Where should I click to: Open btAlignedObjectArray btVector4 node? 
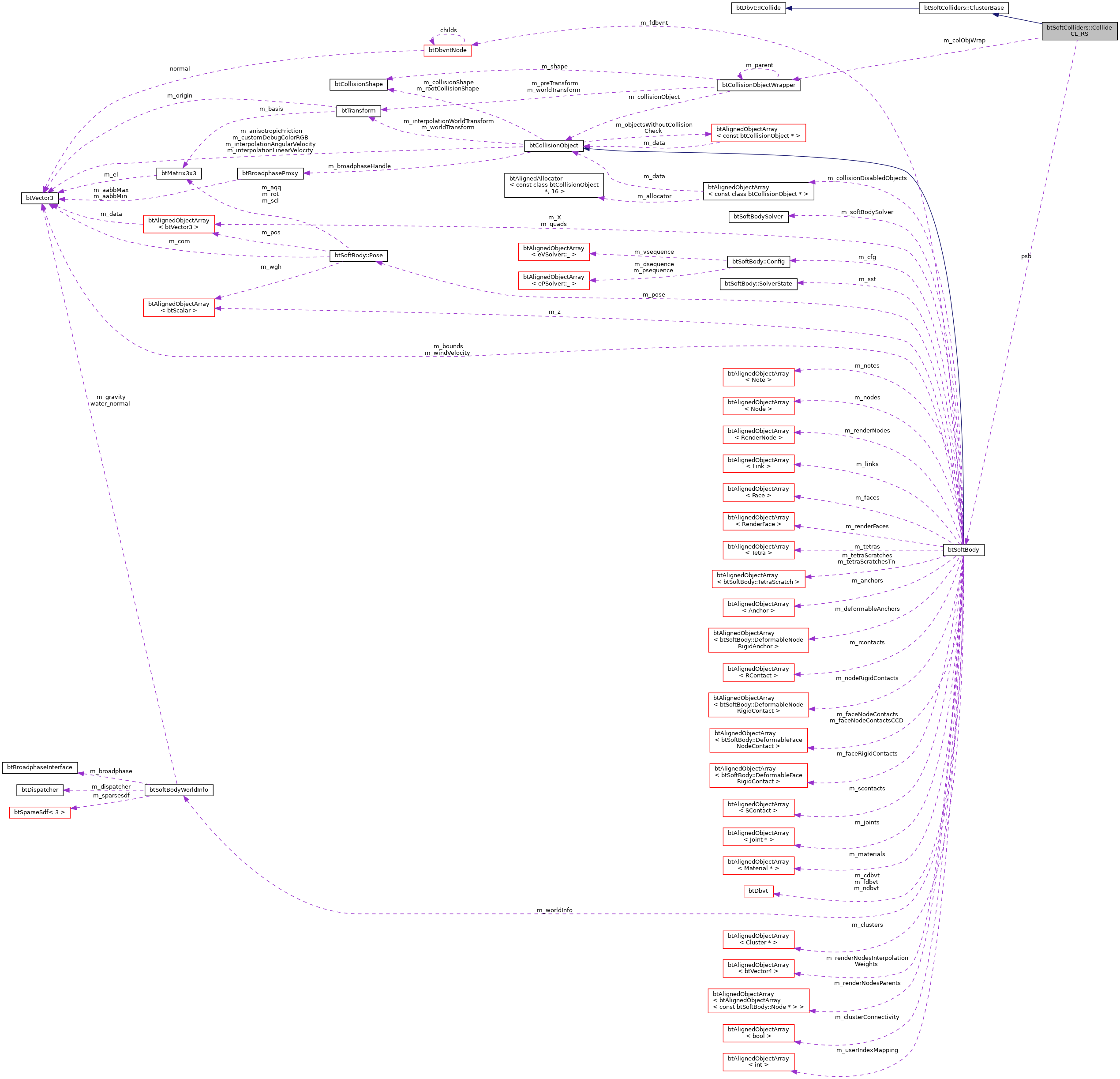tap(758, 969)
